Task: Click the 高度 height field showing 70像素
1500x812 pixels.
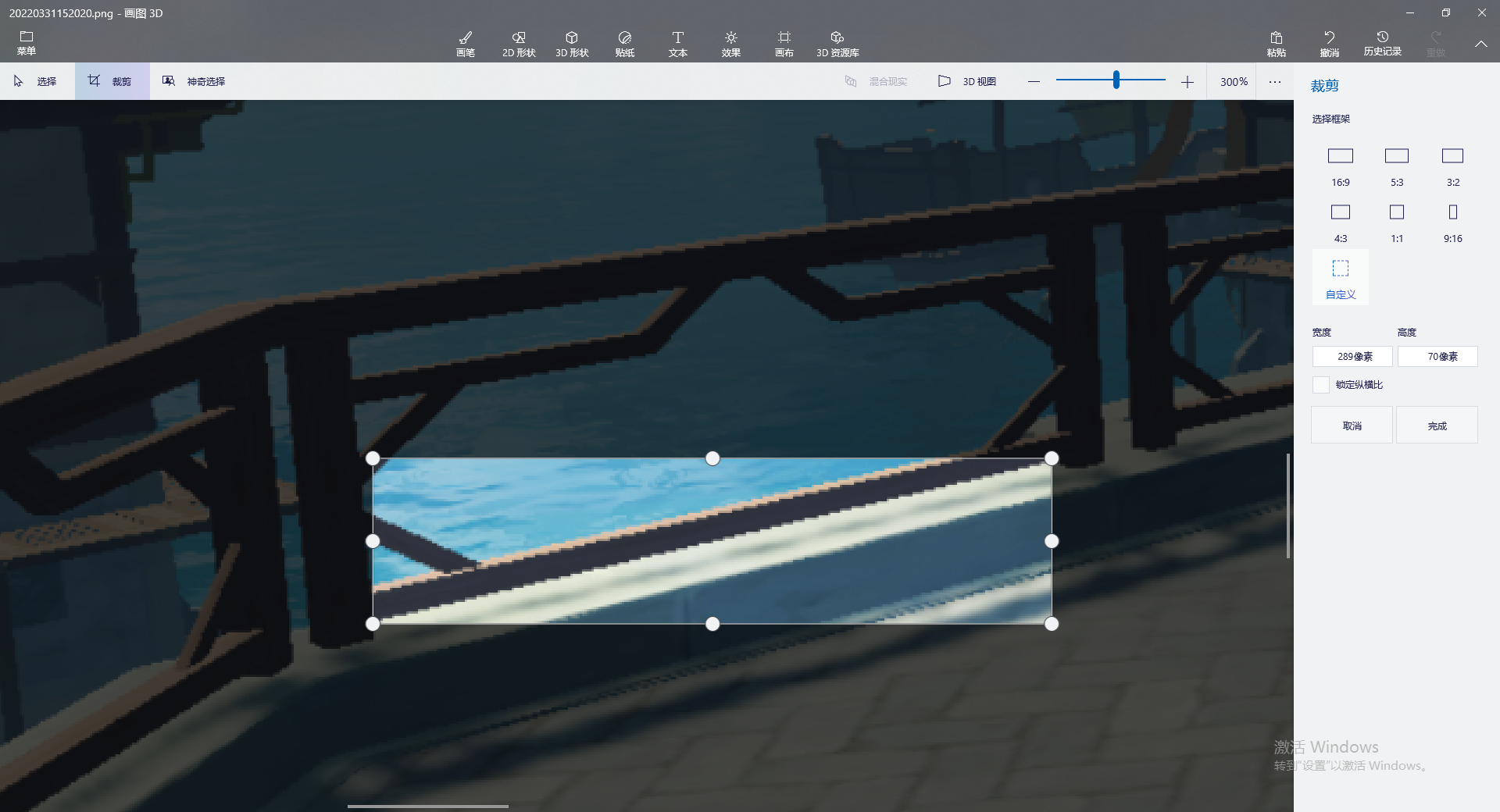Action: tap(1437, 356)
